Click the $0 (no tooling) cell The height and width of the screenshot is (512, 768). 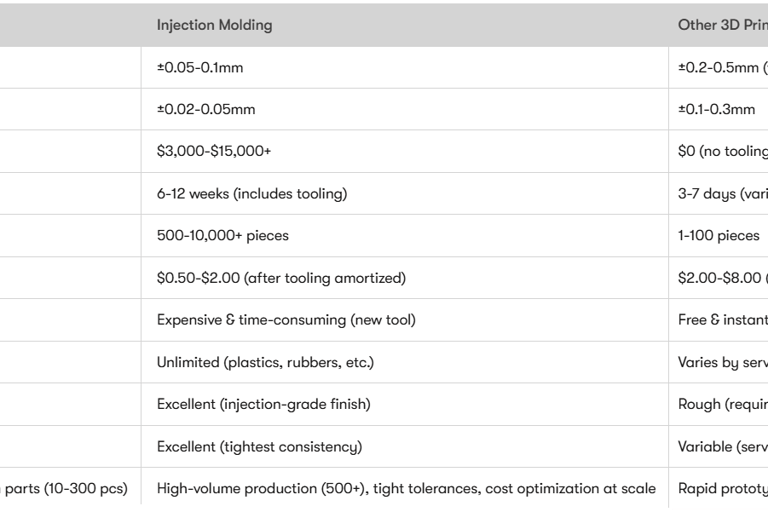tap(722, 152)
